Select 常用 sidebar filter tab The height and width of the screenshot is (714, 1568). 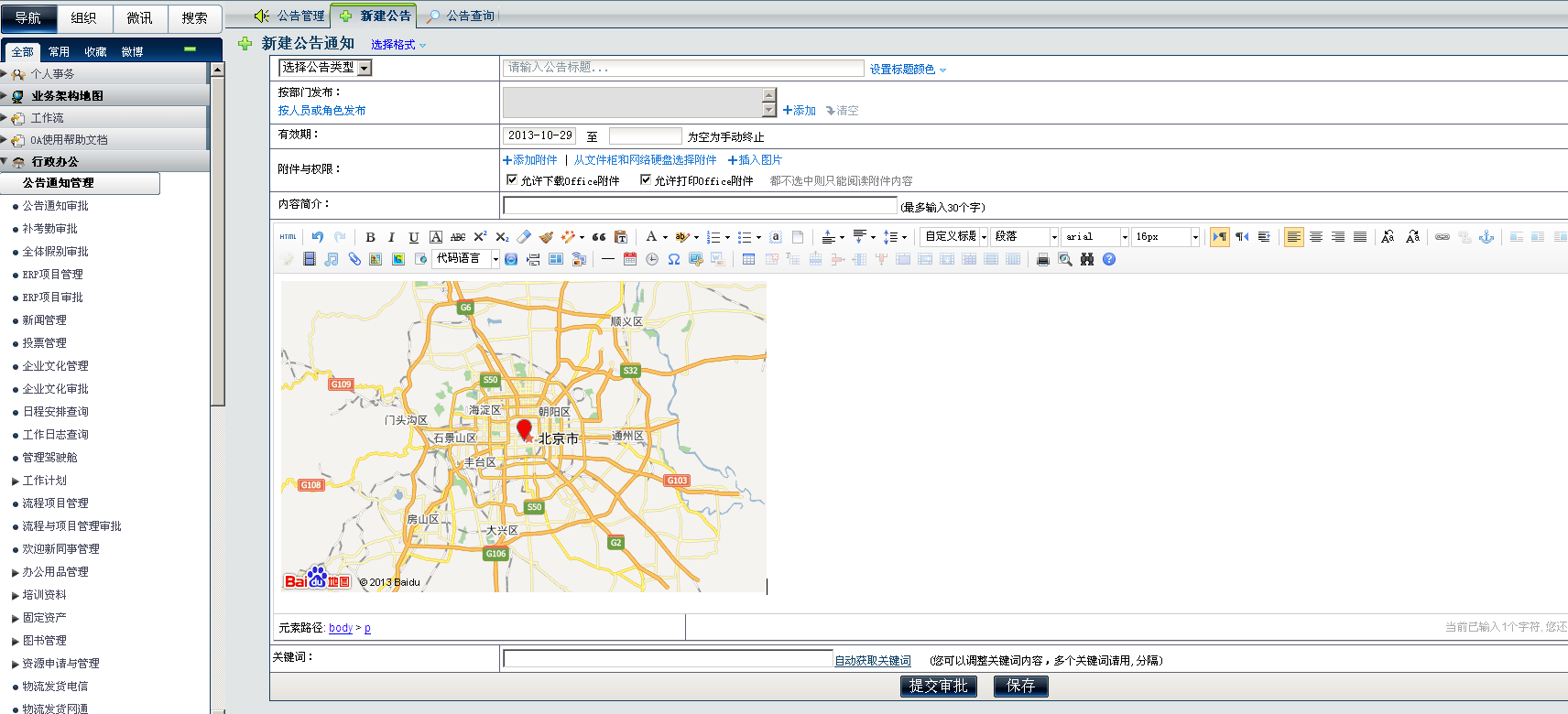pos(60,52)
